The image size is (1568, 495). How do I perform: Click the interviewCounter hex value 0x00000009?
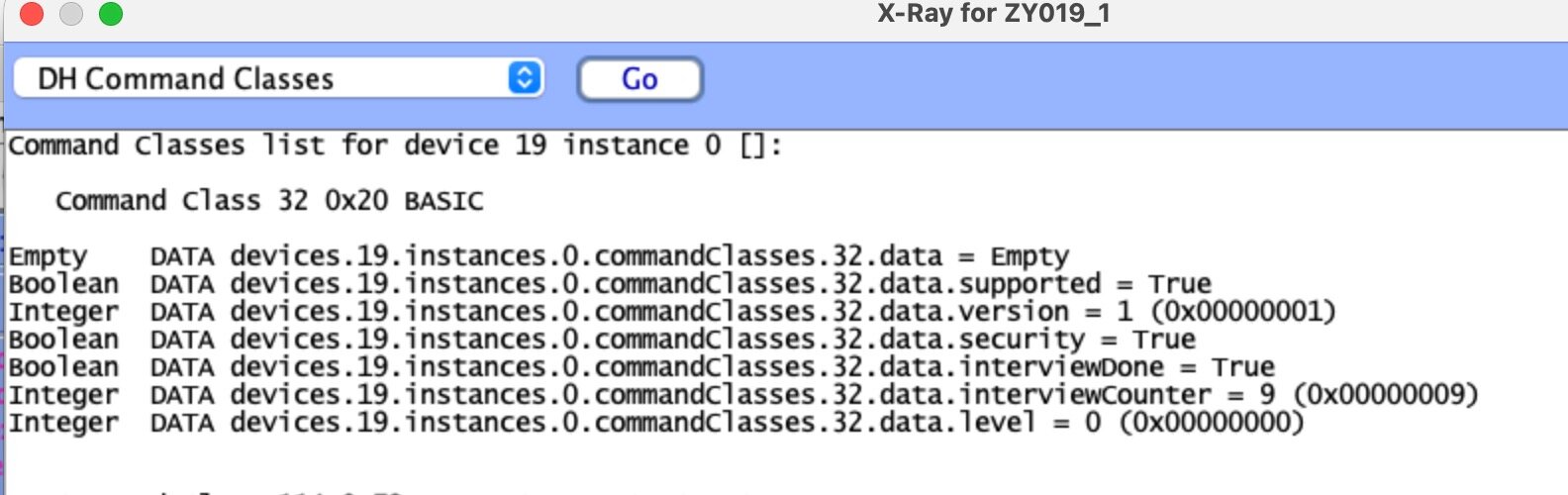click(1385, 395)
